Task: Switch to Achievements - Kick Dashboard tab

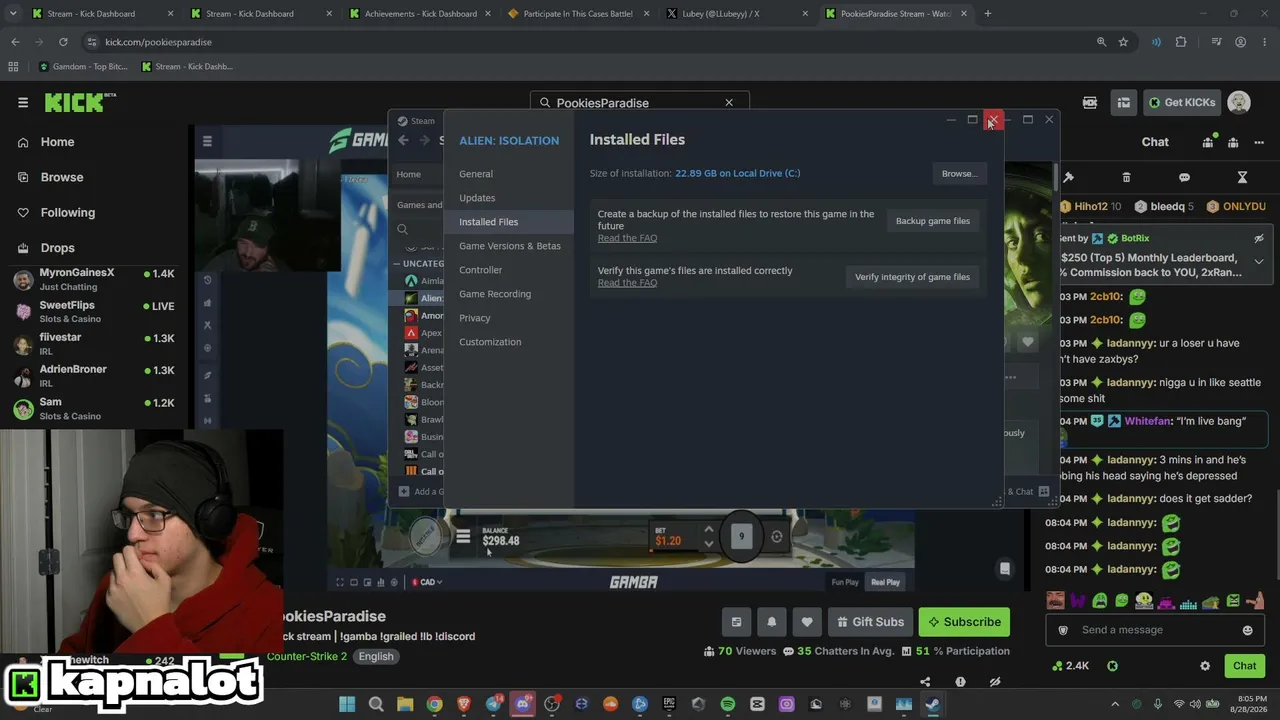Action: tap(419, 14)
